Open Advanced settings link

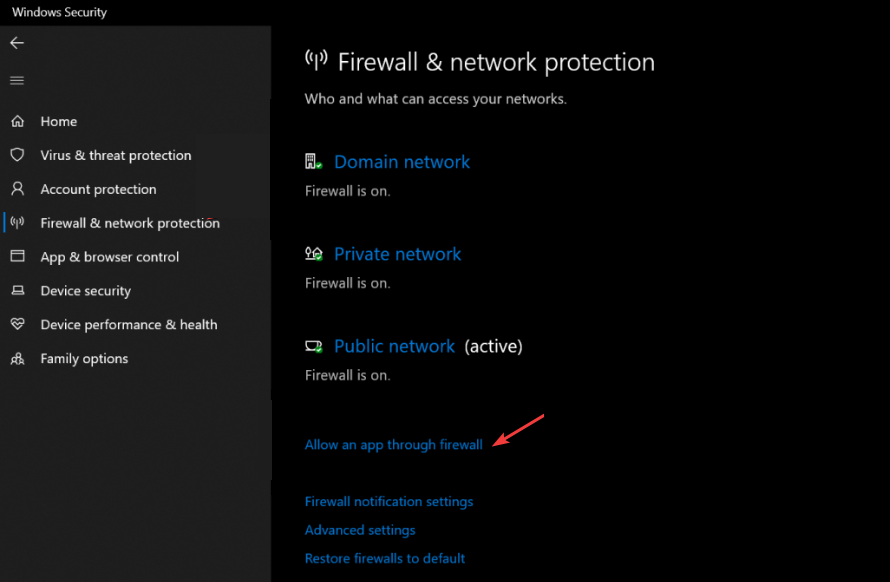coord(360,530)
